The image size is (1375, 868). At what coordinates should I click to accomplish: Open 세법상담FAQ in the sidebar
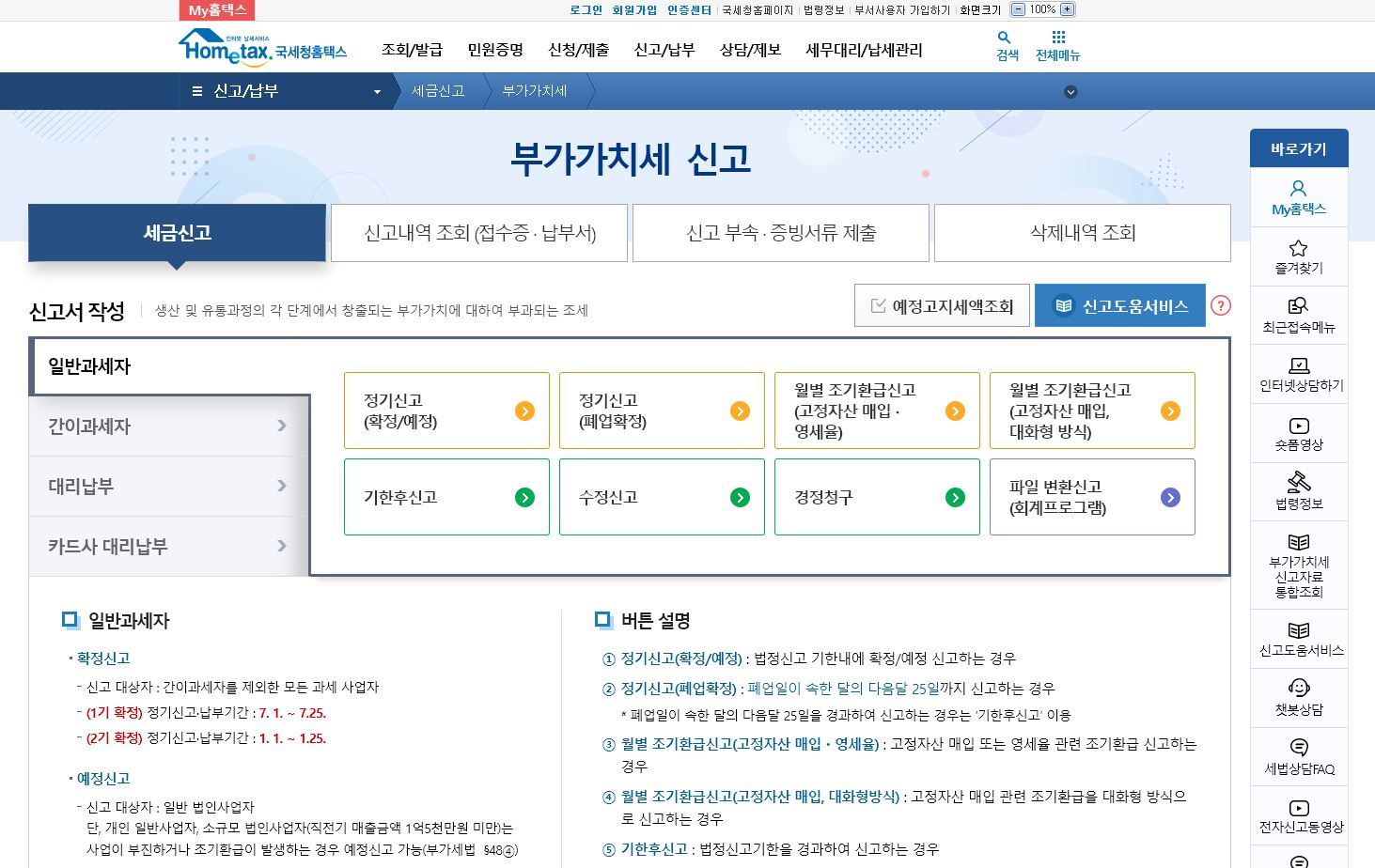point(1298,757)
